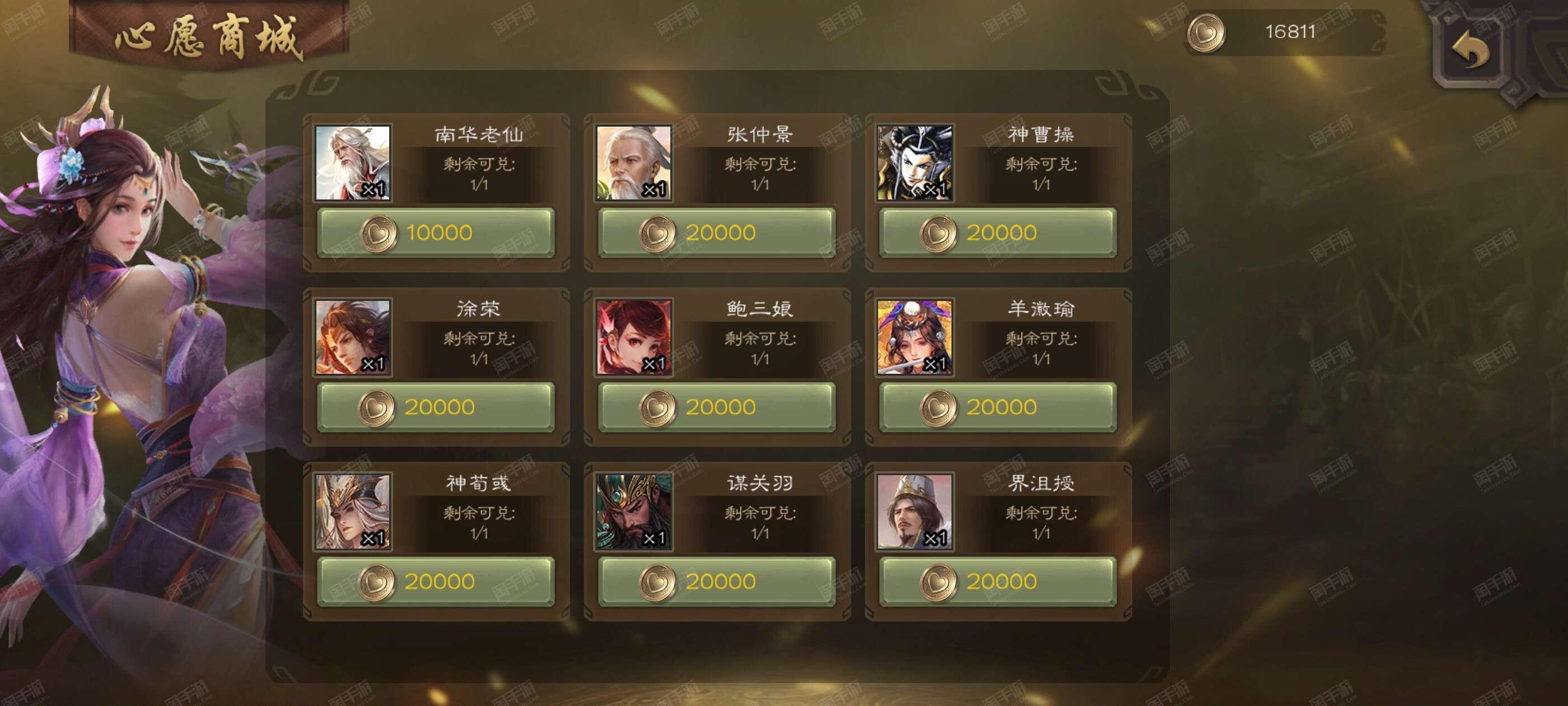Image resolution: width=1568 pixels, height=706 pixels.
Task: Redeem 张仲景 with 20000 button
Action: [x=717, y=233]
